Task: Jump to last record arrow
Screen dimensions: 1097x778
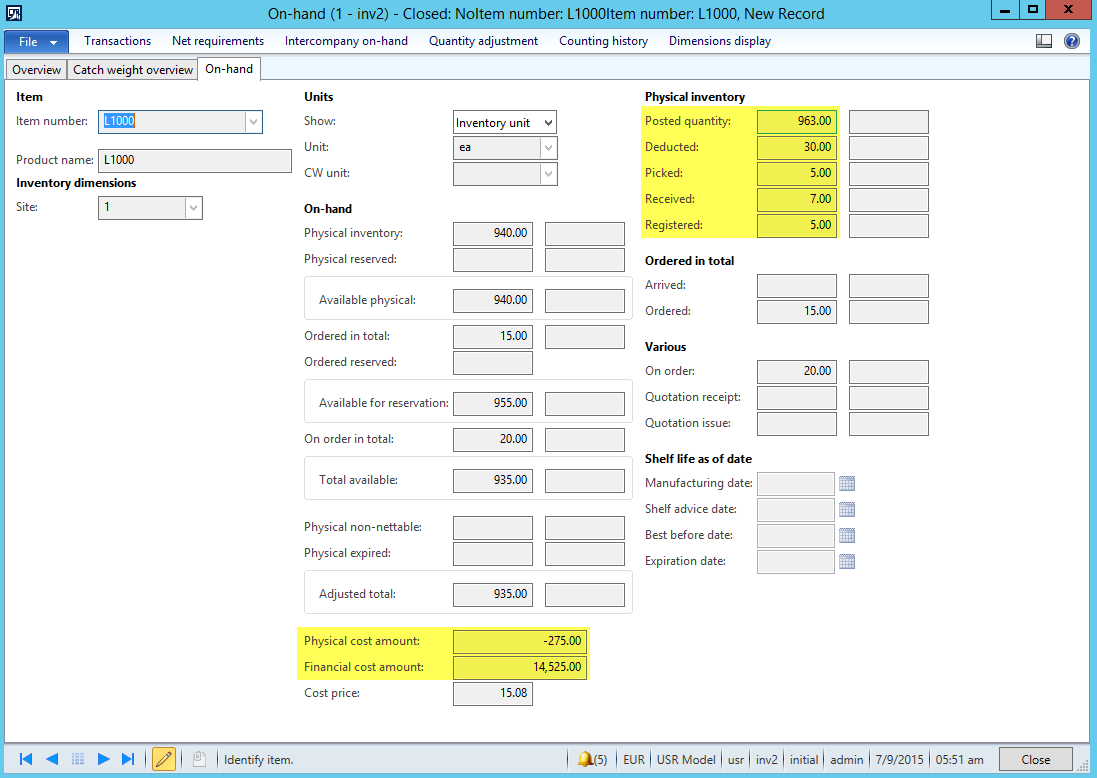Action: pyautogui.click(x=128, y=759)
